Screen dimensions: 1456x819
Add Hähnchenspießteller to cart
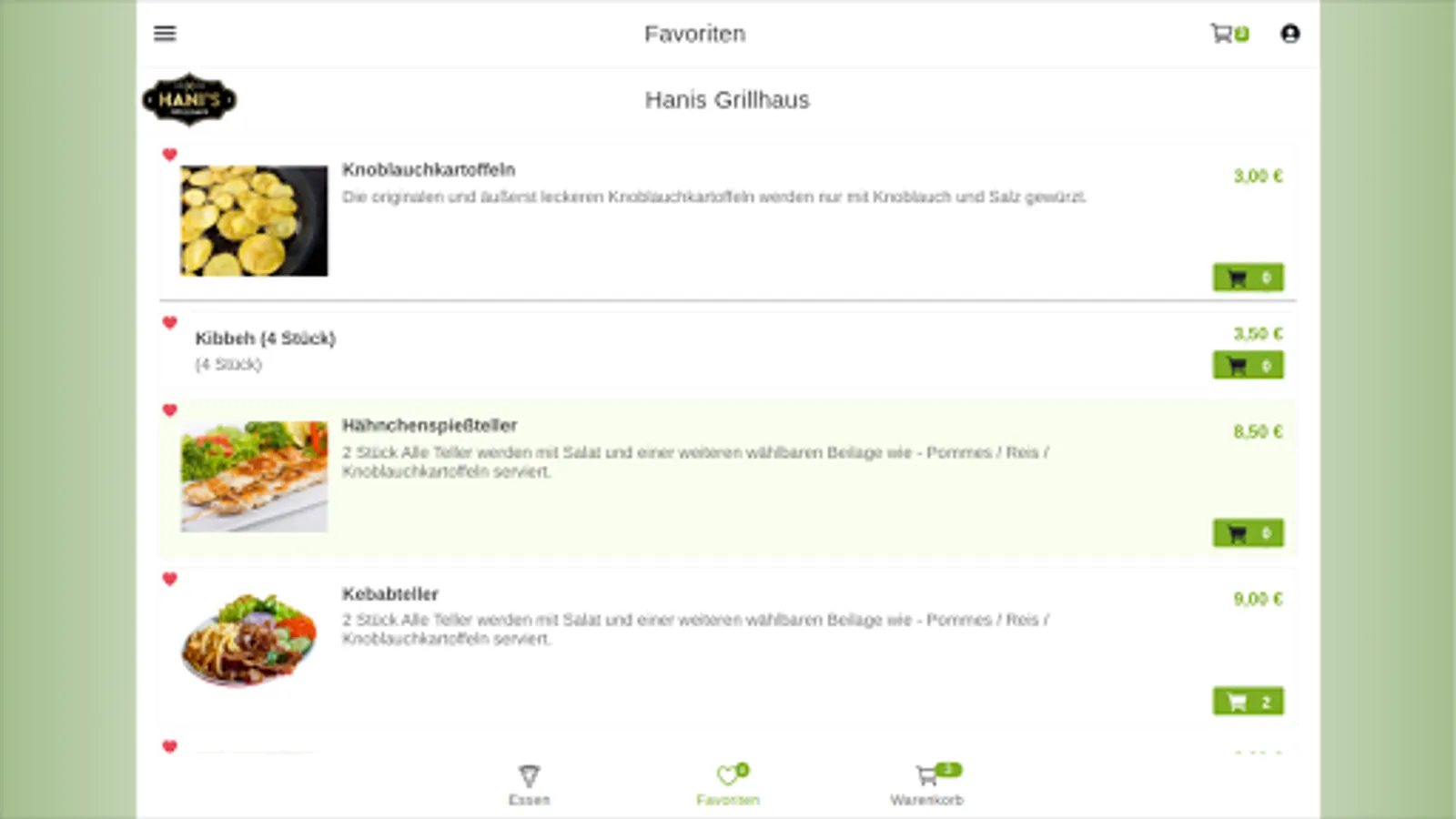tap(1249, 533)
